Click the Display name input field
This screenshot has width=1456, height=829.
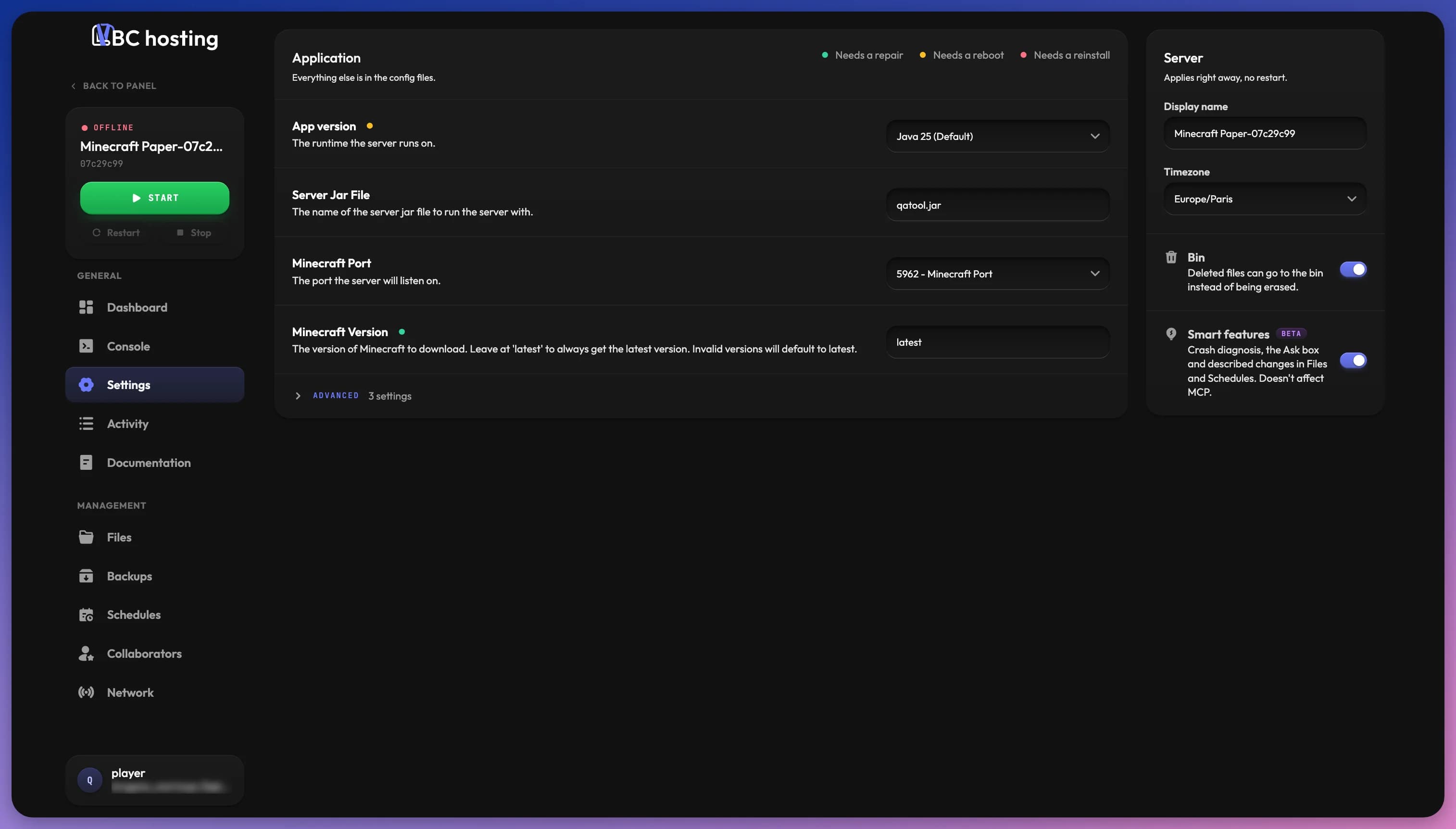click(1265, 133)
